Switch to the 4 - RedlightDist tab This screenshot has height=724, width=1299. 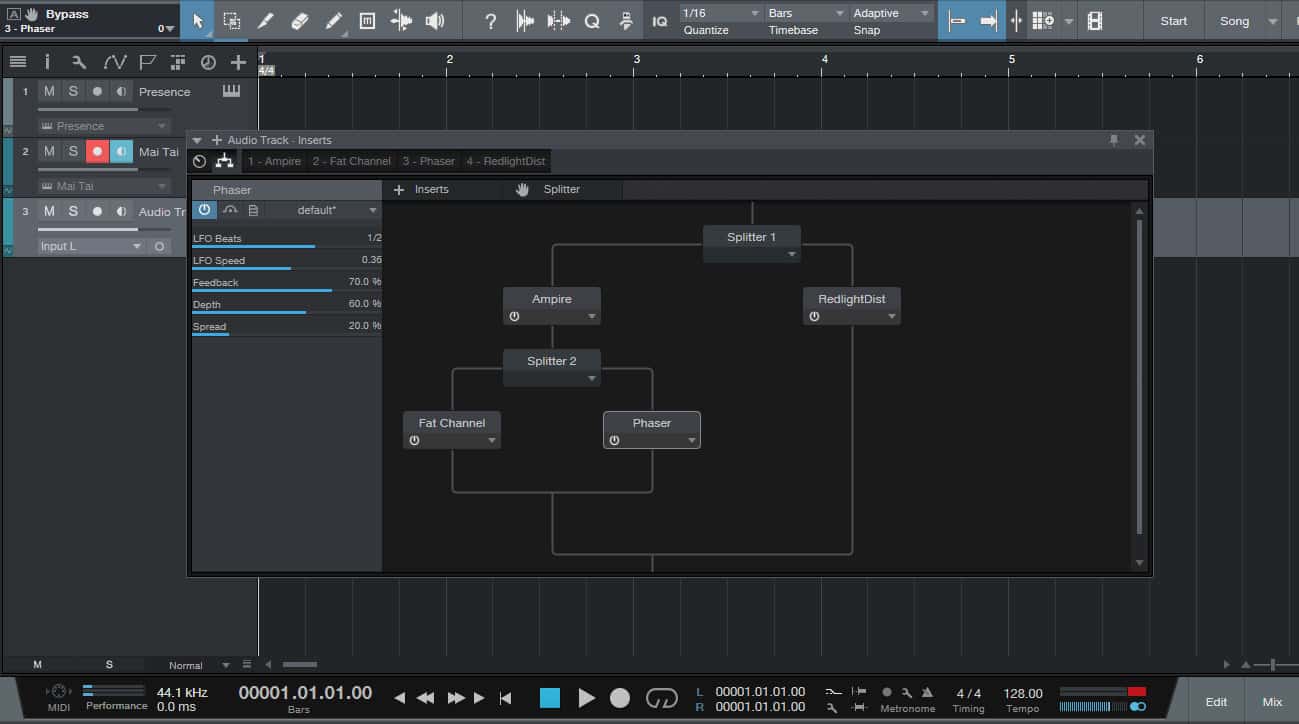[x=504, y=161]
